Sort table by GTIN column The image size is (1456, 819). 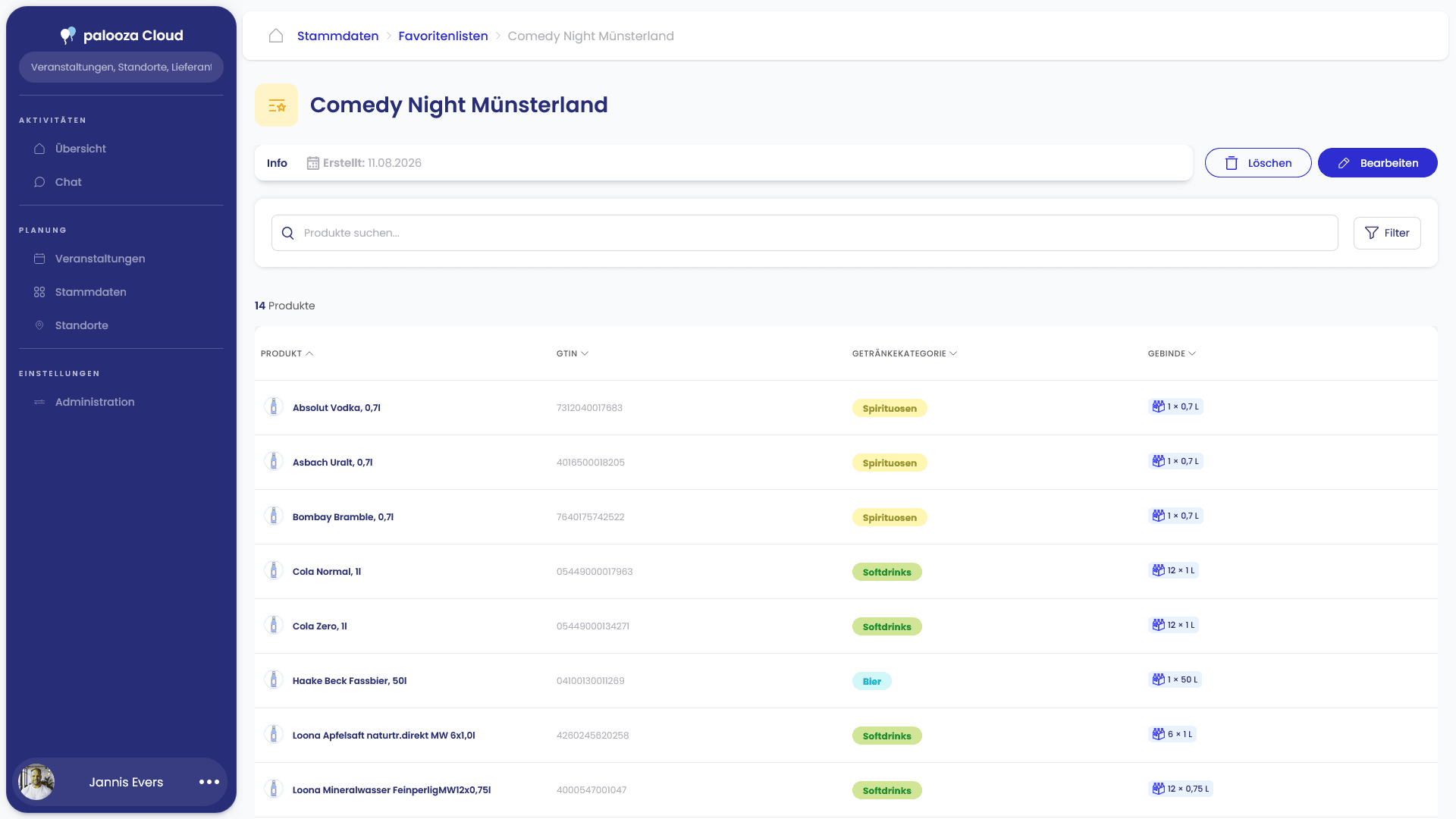coord(573,353)
